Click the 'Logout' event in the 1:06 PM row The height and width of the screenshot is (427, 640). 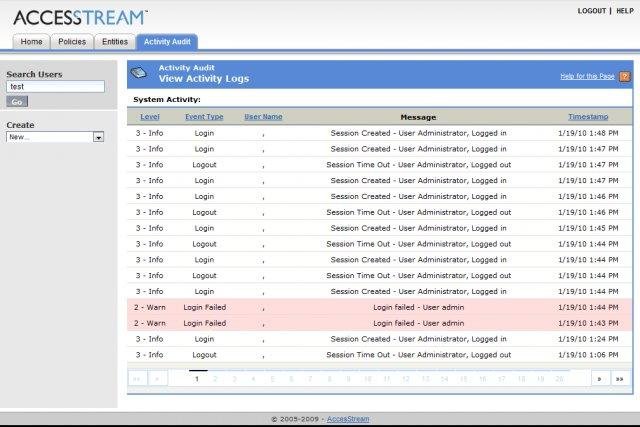(204, 355)
